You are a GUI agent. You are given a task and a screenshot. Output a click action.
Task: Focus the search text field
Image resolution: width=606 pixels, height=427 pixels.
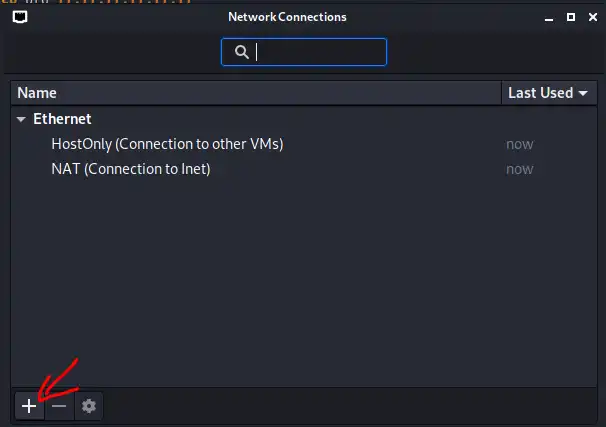click(315, 52)
